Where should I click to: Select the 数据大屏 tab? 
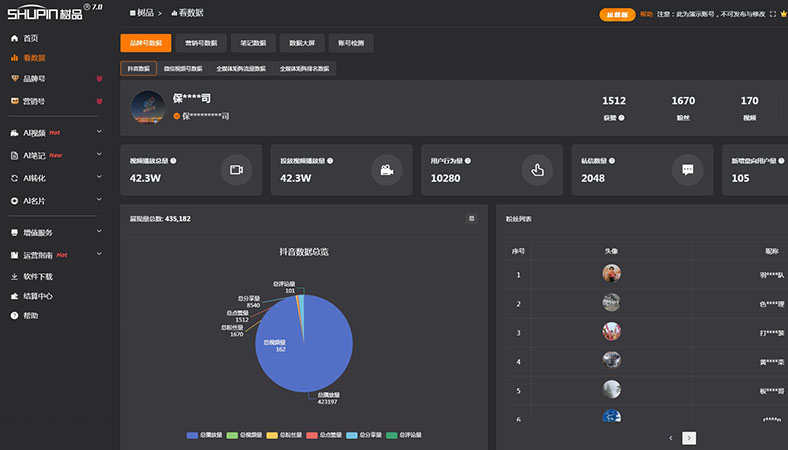point(302,43)
